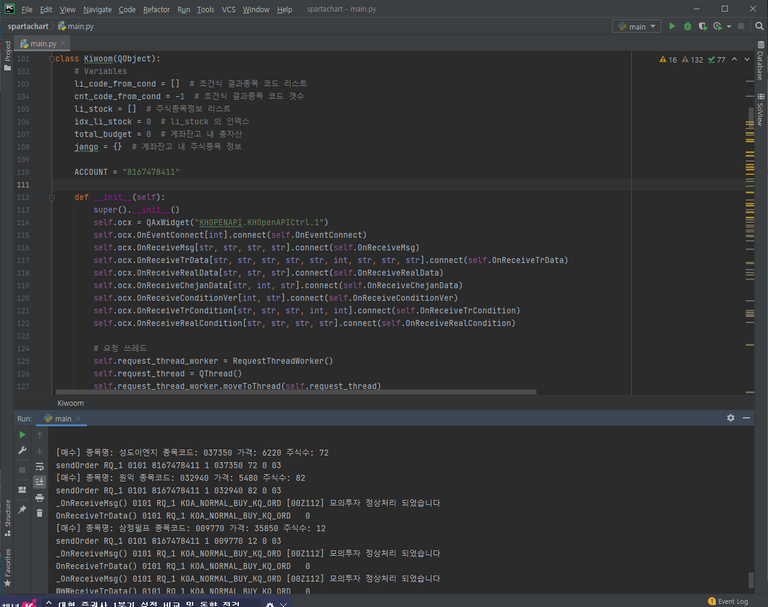Collapse class Kiwoom fold marker at line 101
The image size is (768, 607).
(x=51, y=59)
